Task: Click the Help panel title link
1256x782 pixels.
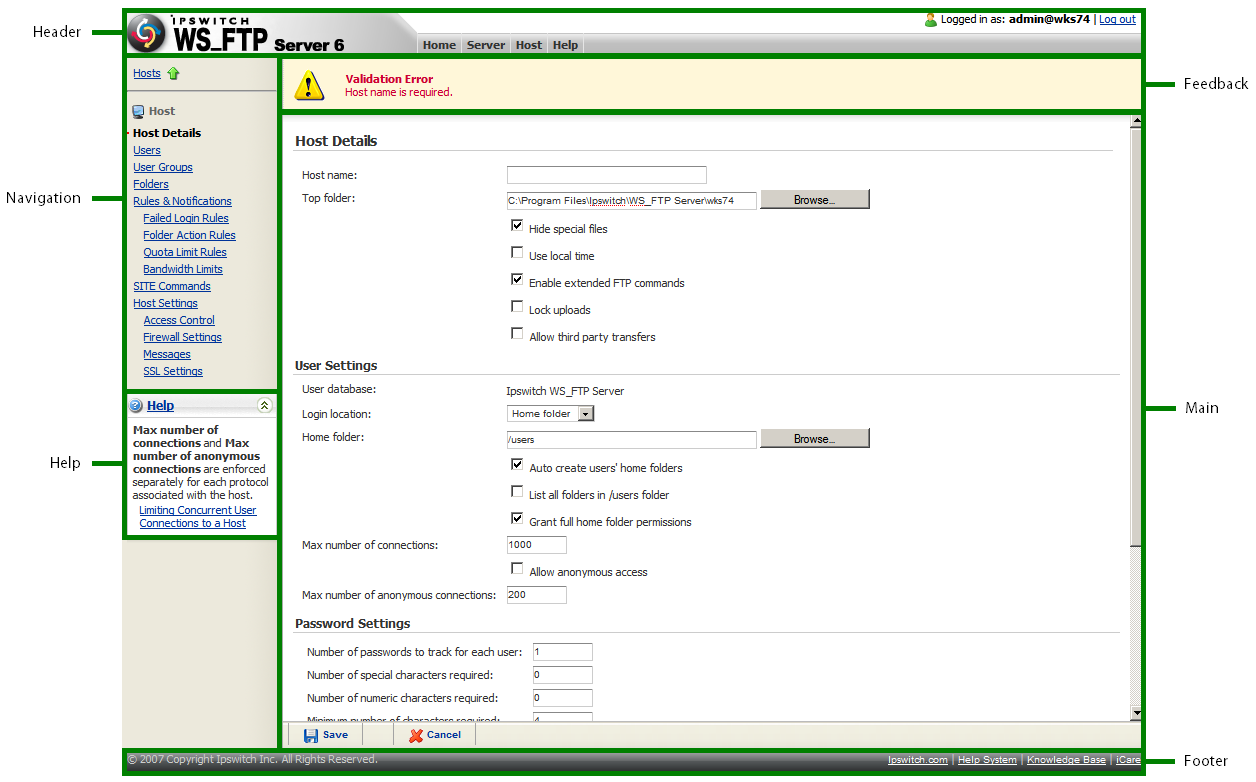Action: [160, 405]
